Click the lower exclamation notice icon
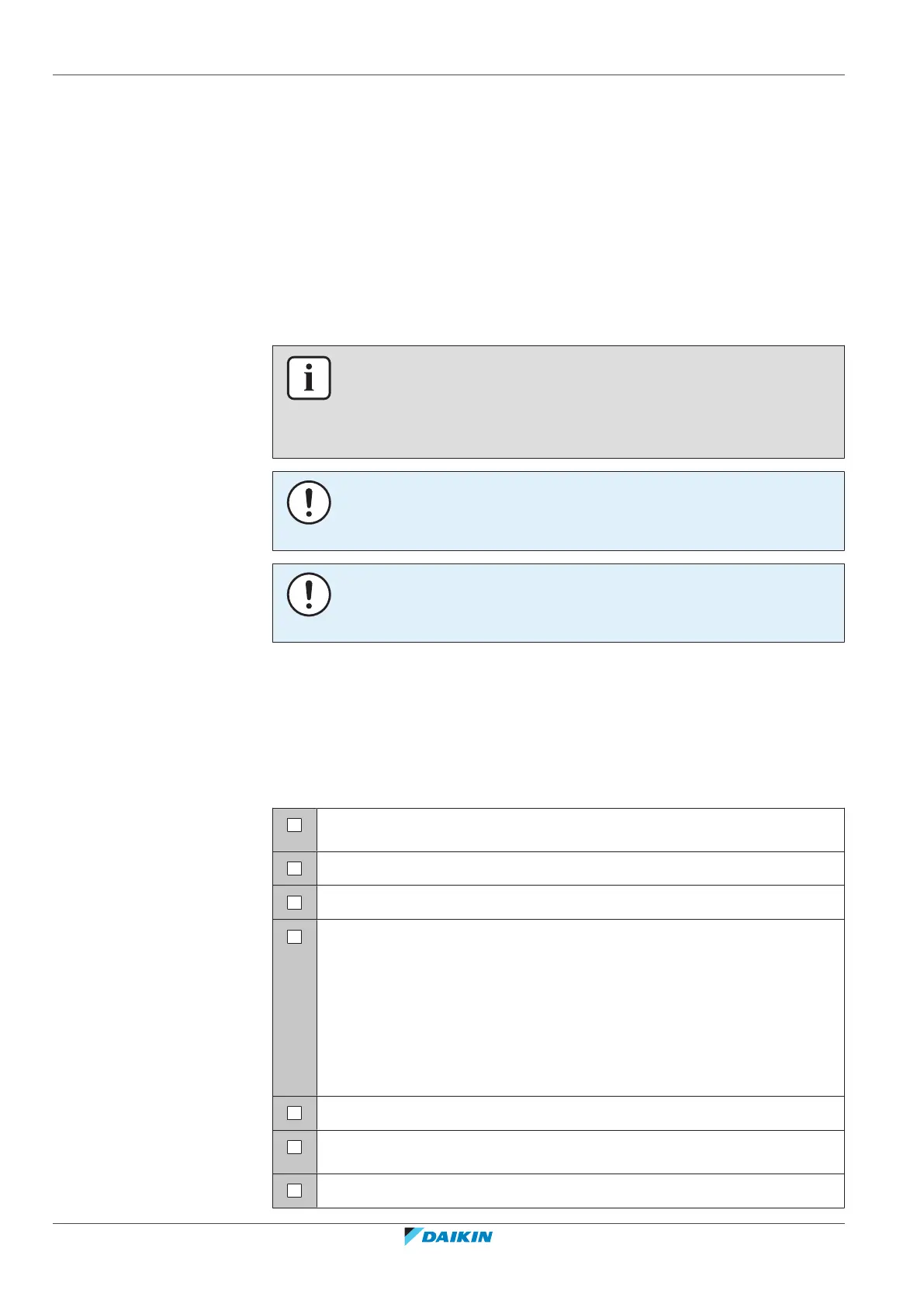 [x=309, y=595]
